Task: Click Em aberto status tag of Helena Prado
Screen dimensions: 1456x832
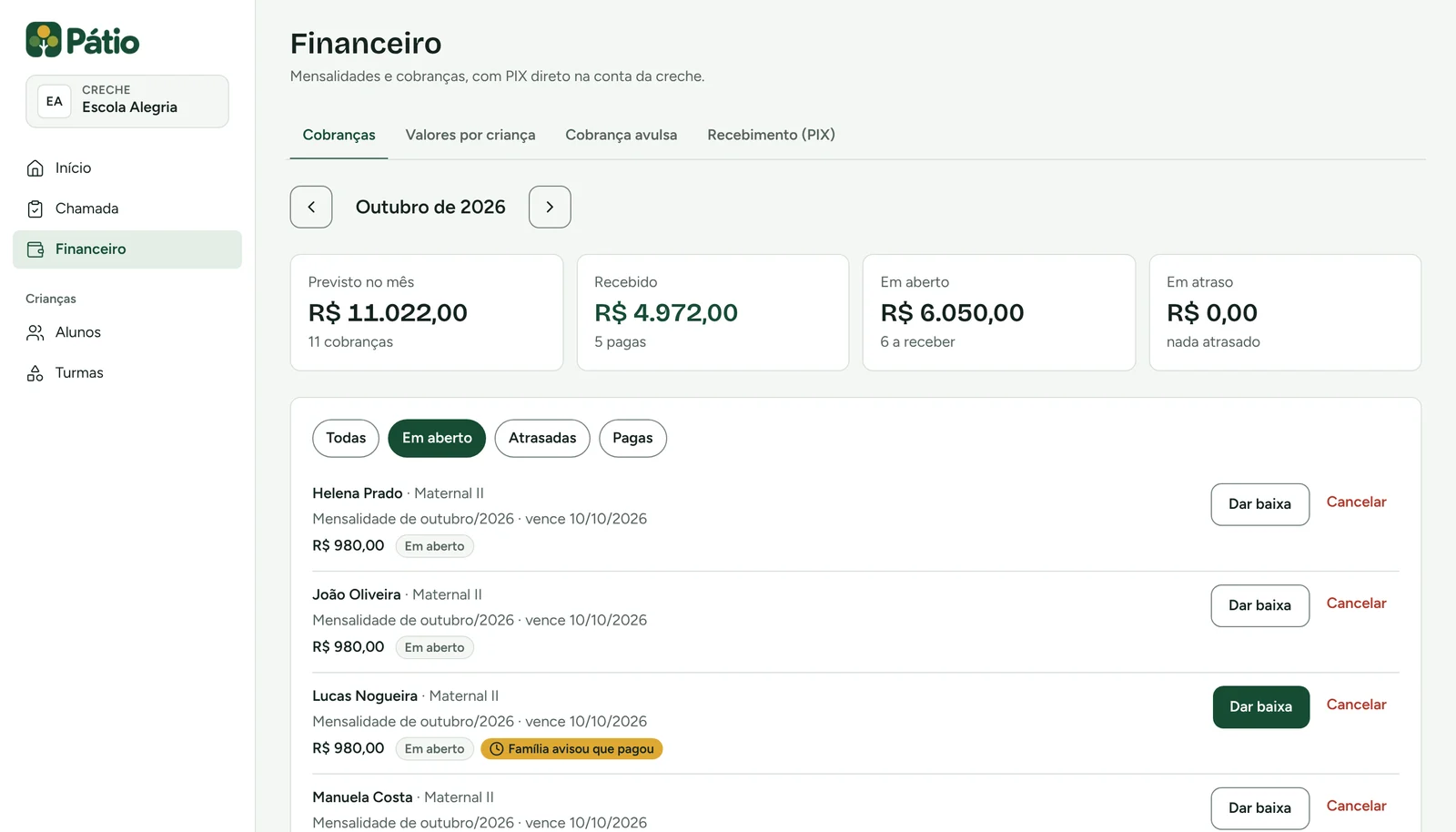Action: click(x=434, y=546)
